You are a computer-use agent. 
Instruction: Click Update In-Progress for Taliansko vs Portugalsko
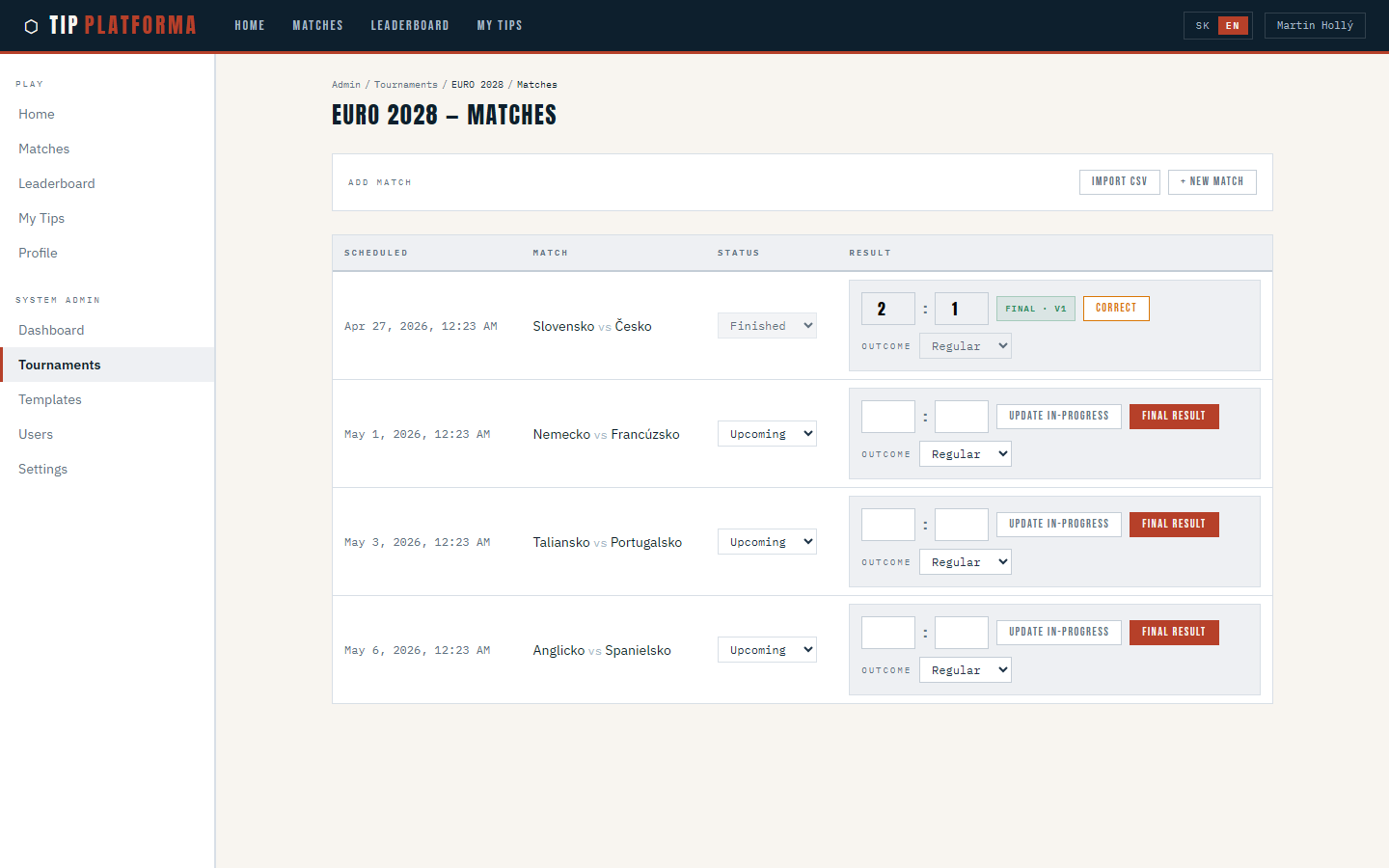(1058, 524)
